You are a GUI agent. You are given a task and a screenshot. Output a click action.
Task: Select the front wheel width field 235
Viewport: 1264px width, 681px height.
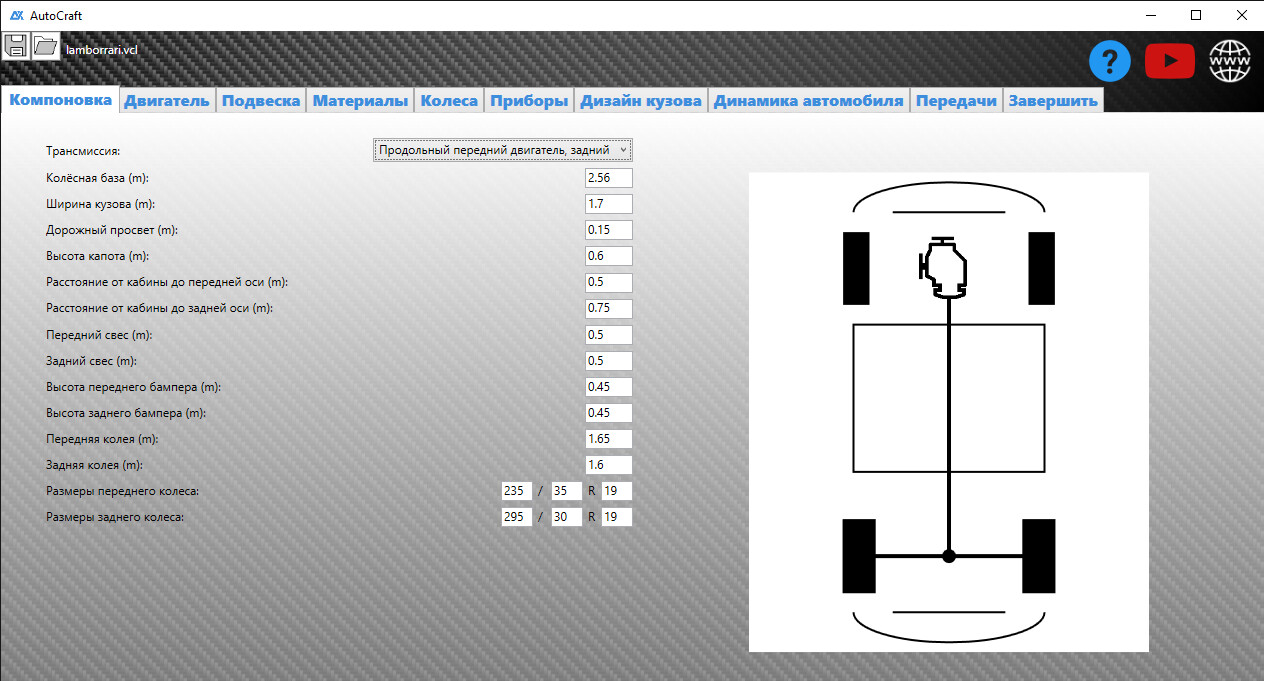[517, 491]
